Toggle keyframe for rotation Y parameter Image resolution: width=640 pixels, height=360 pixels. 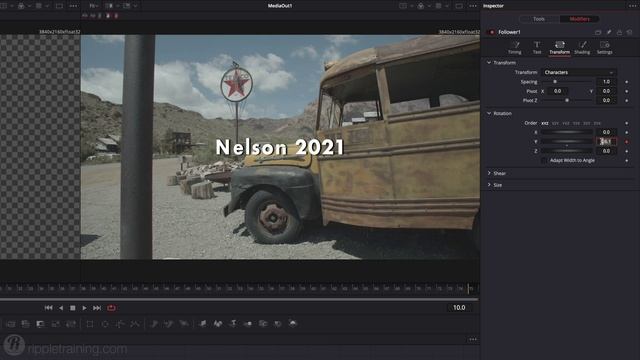tap(627, 142)
